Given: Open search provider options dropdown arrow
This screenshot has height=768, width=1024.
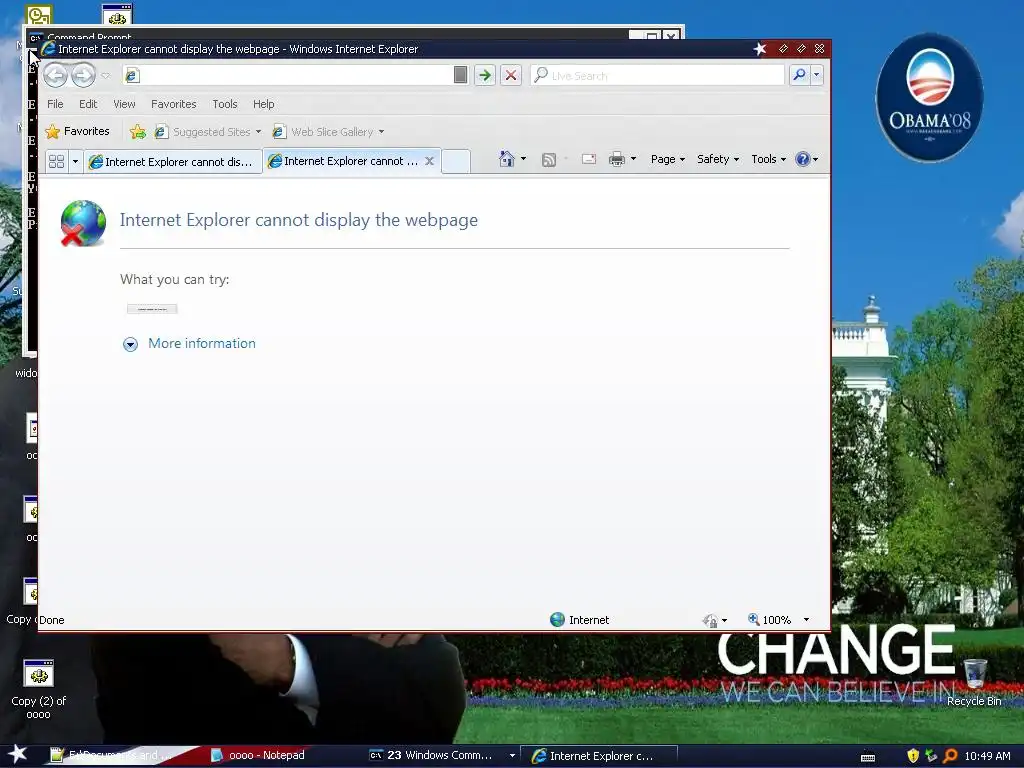Looking at the screenshot, I should tap(816, 75).
